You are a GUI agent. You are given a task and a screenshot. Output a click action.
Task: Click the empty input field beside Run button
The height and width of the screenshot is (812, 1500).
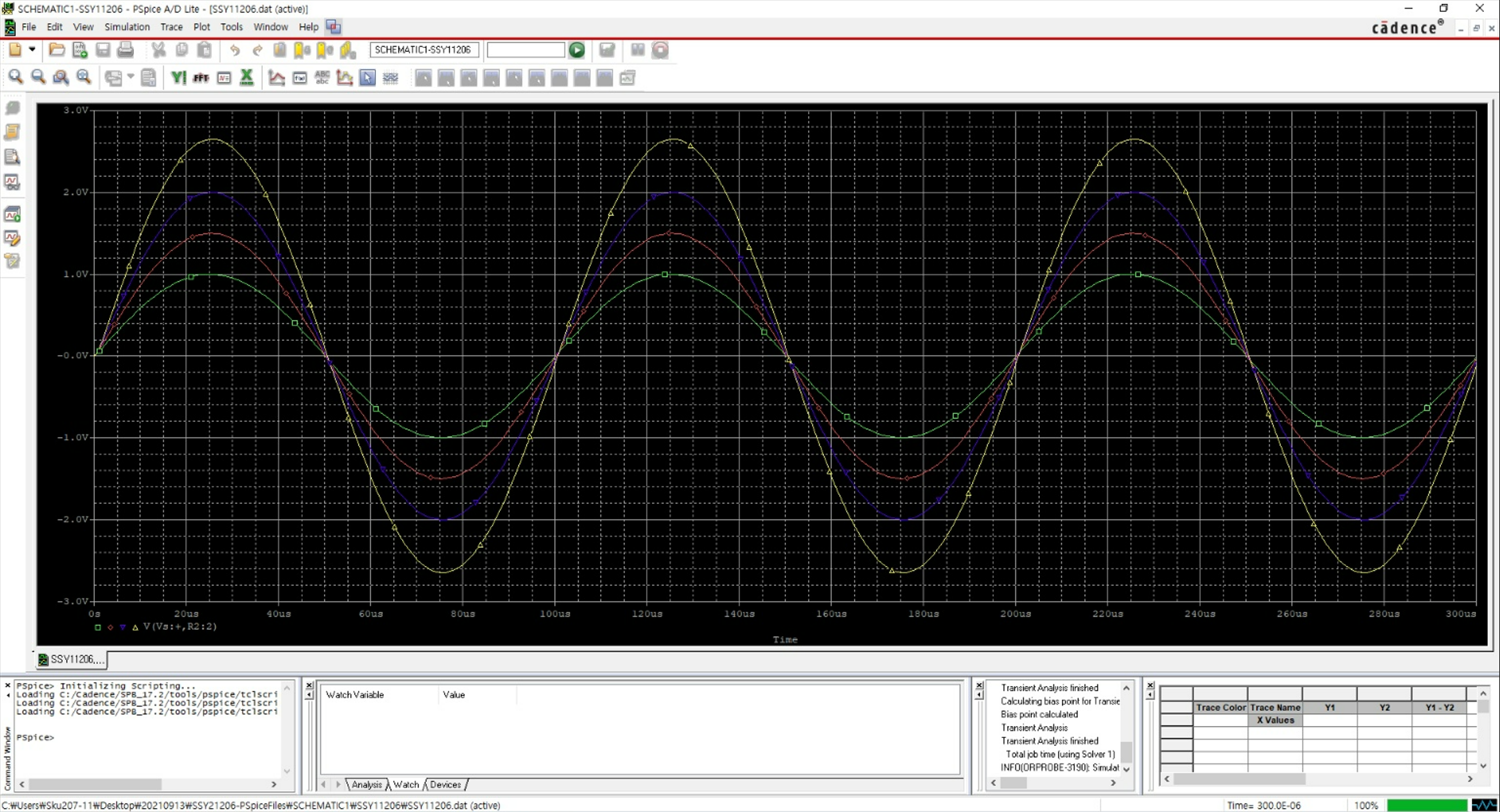(525, 50)
